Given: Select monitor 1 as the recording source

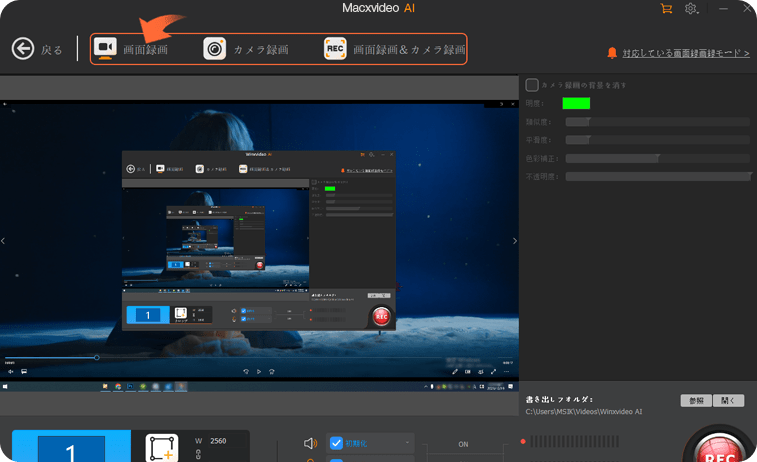Looking at the screenshot, I should [x=71, y=447].
